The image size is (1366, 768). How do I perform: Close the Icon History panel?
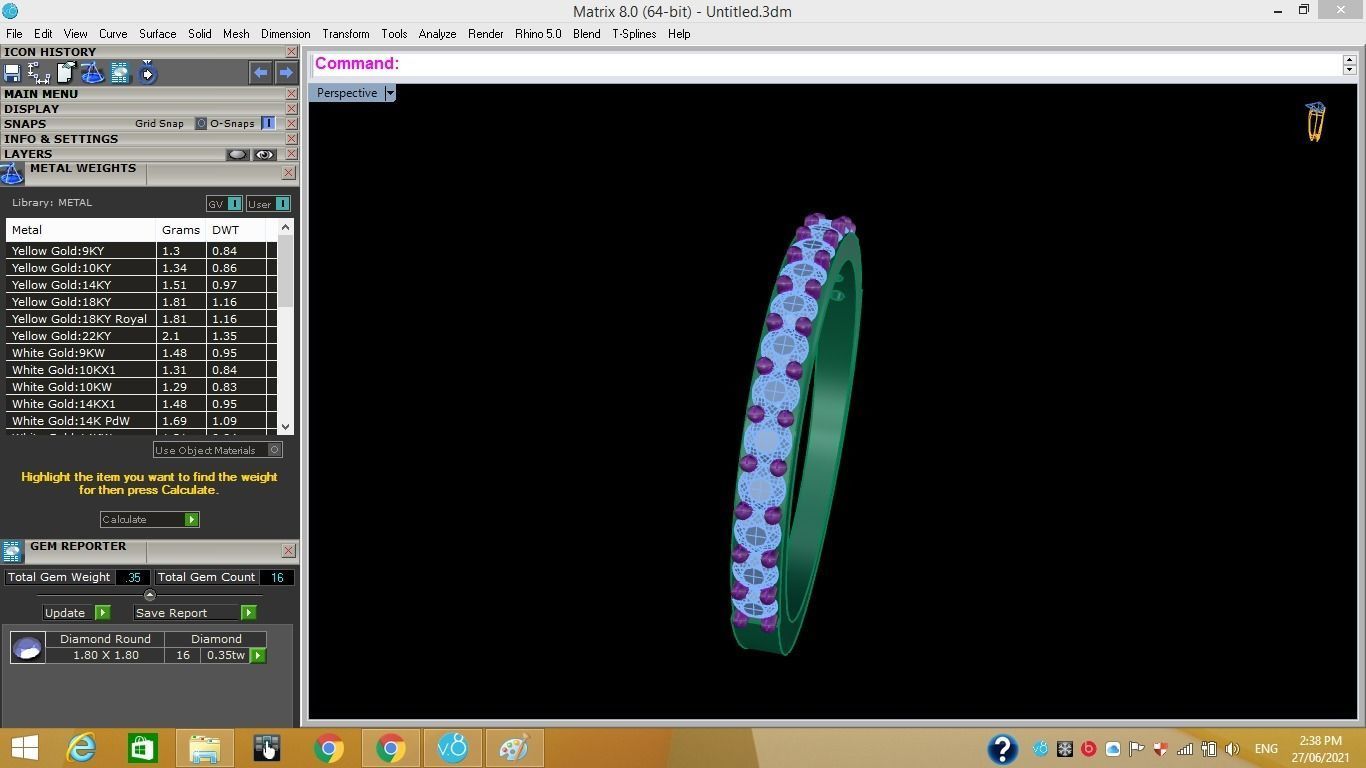291,52
